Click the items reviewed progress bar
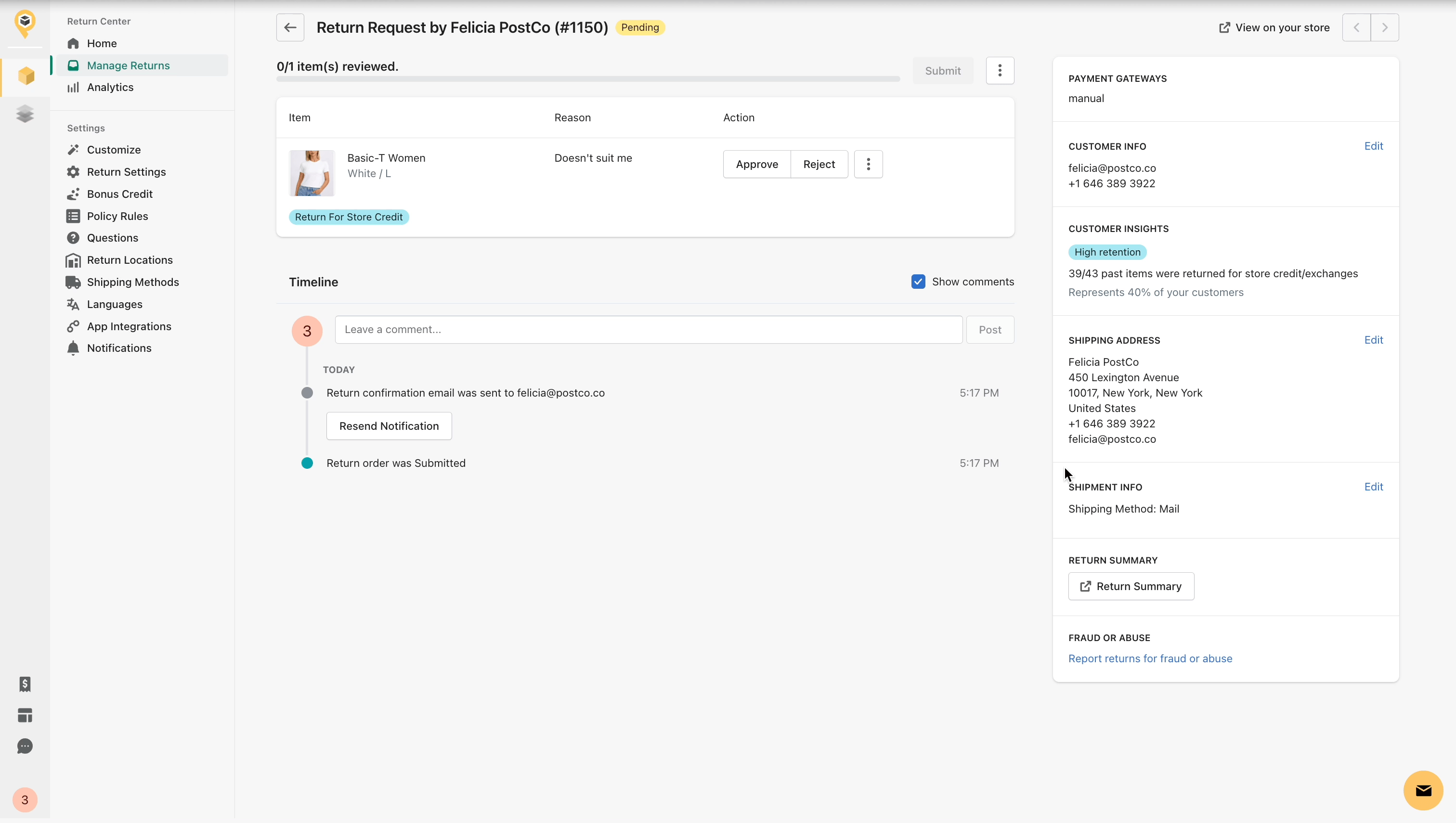 [588, 79]
